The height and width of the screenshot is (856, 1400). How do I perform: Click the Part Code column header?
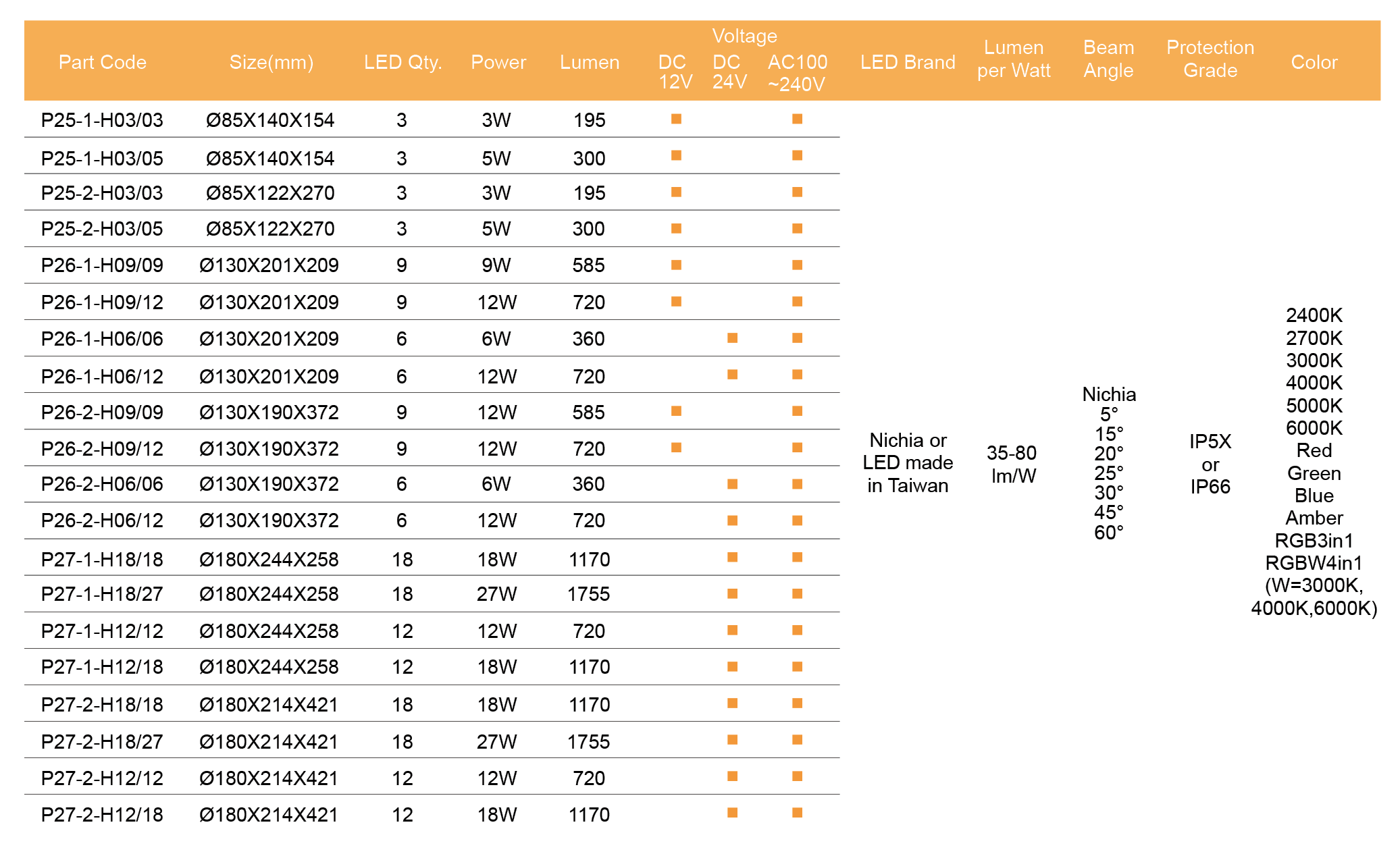click(102, 62)
